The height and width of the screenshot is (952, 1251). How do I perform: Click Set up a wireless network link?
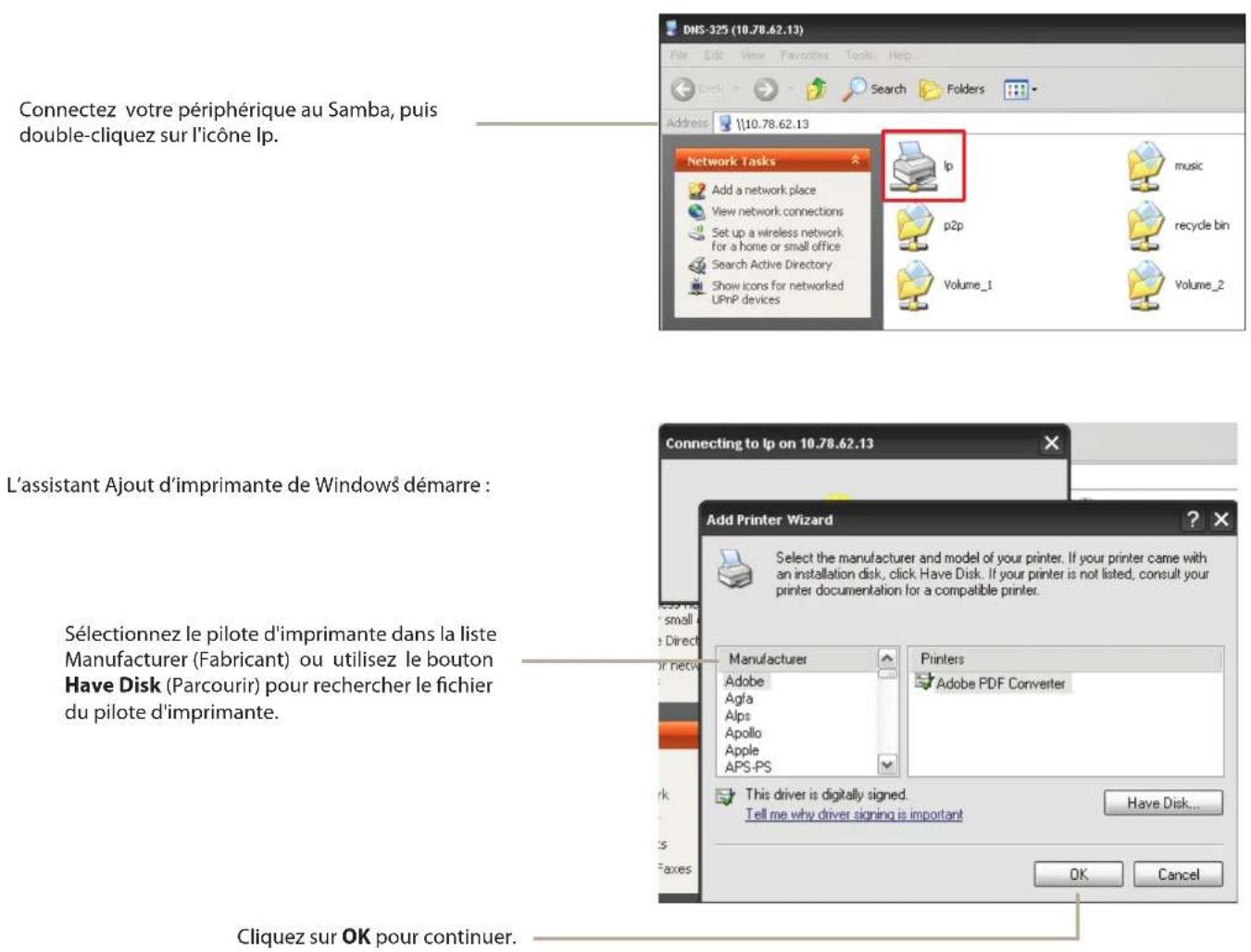coord(777,240)
